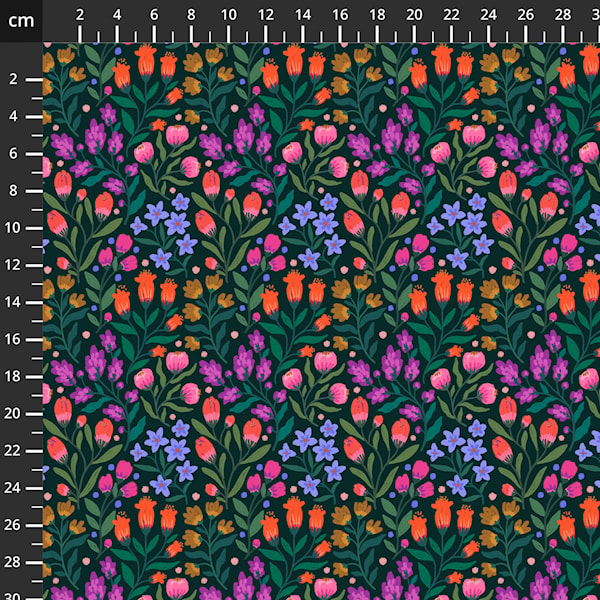Viewport: 600px width, 600px height.
Task: Select the 4 mark on the horizontal ruler
Action: pos(117,15)
